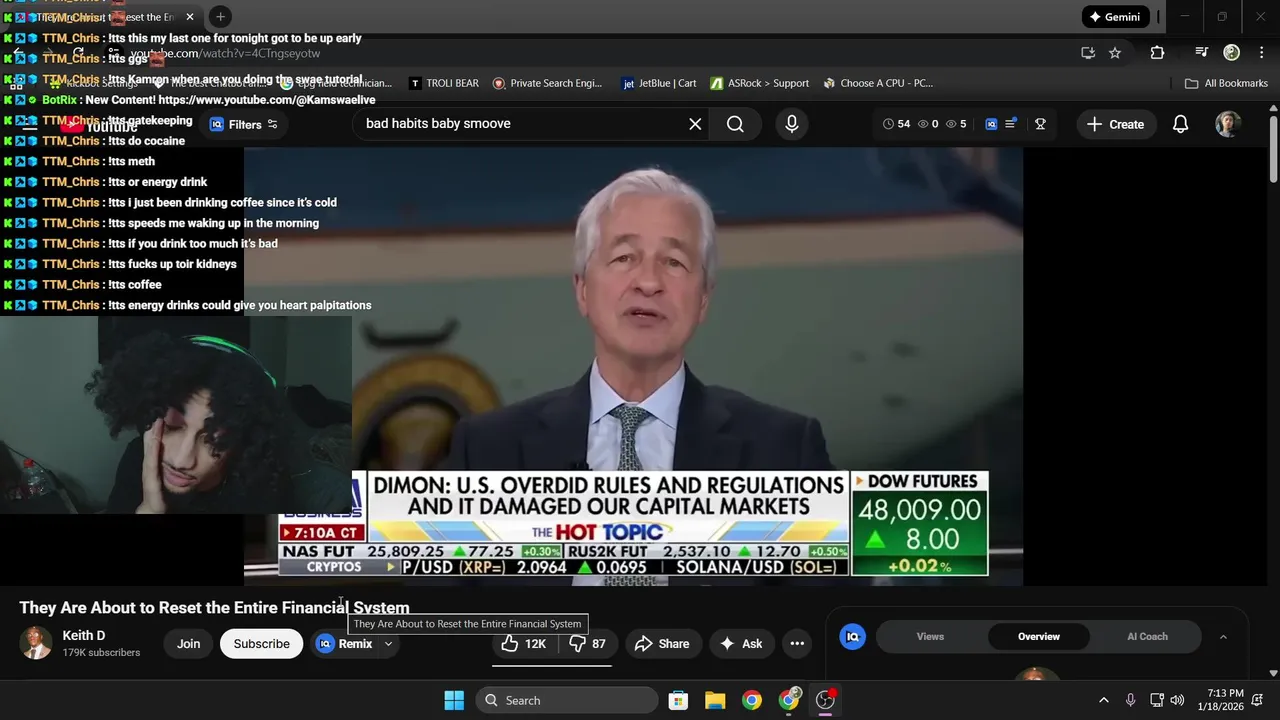Image resolution: width=1280 pixels, height=720 pixels.
Task: Expand the Remix dropdown arrow
Action: click(x=388, y=644)
